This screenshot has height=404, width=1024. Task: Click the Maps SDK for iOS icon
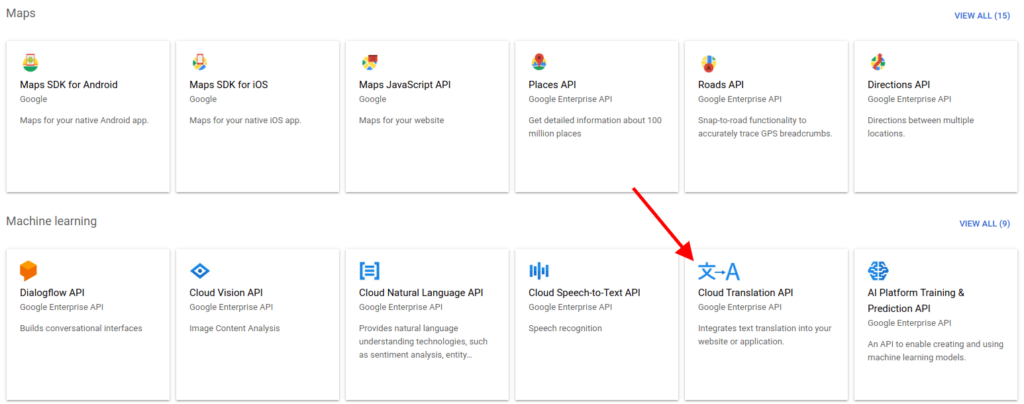click(199, 63)
